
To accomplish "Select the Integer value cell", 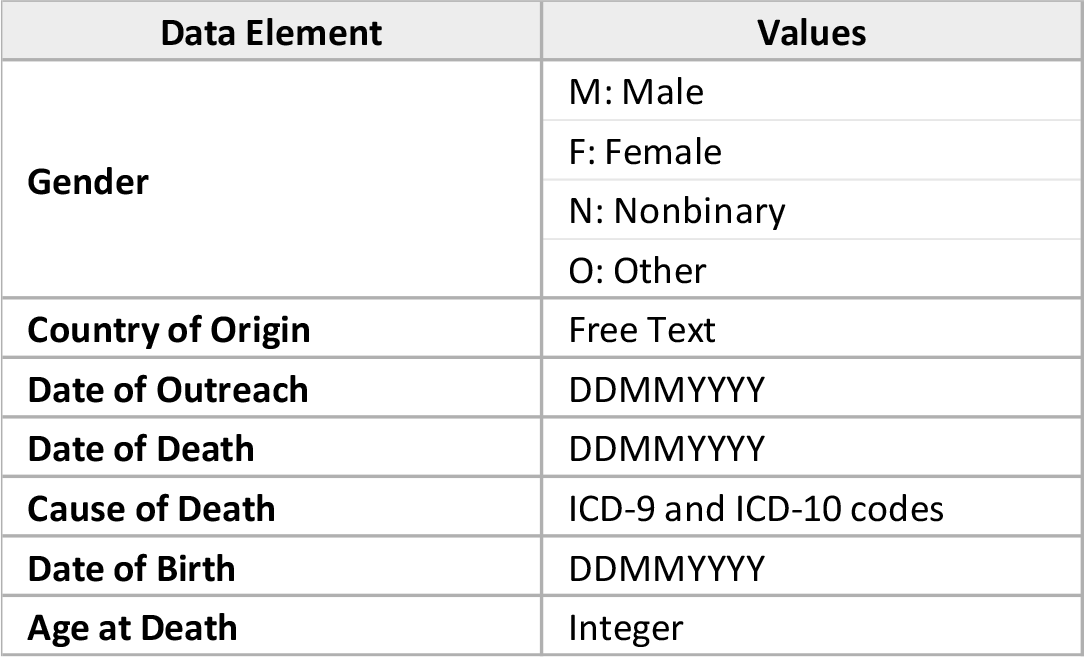I will pyautogui.click(x=812, y=626).
